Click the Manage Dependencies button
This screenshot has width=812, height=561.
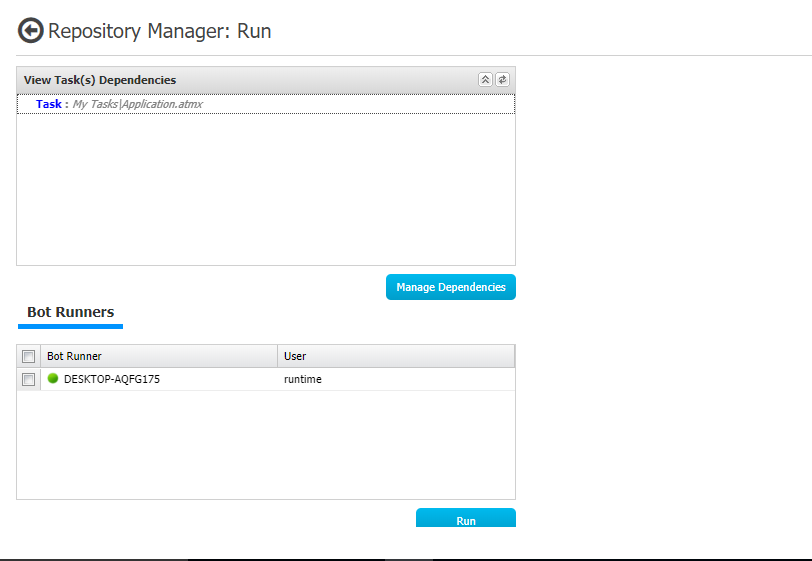click(x=451, y=287)
